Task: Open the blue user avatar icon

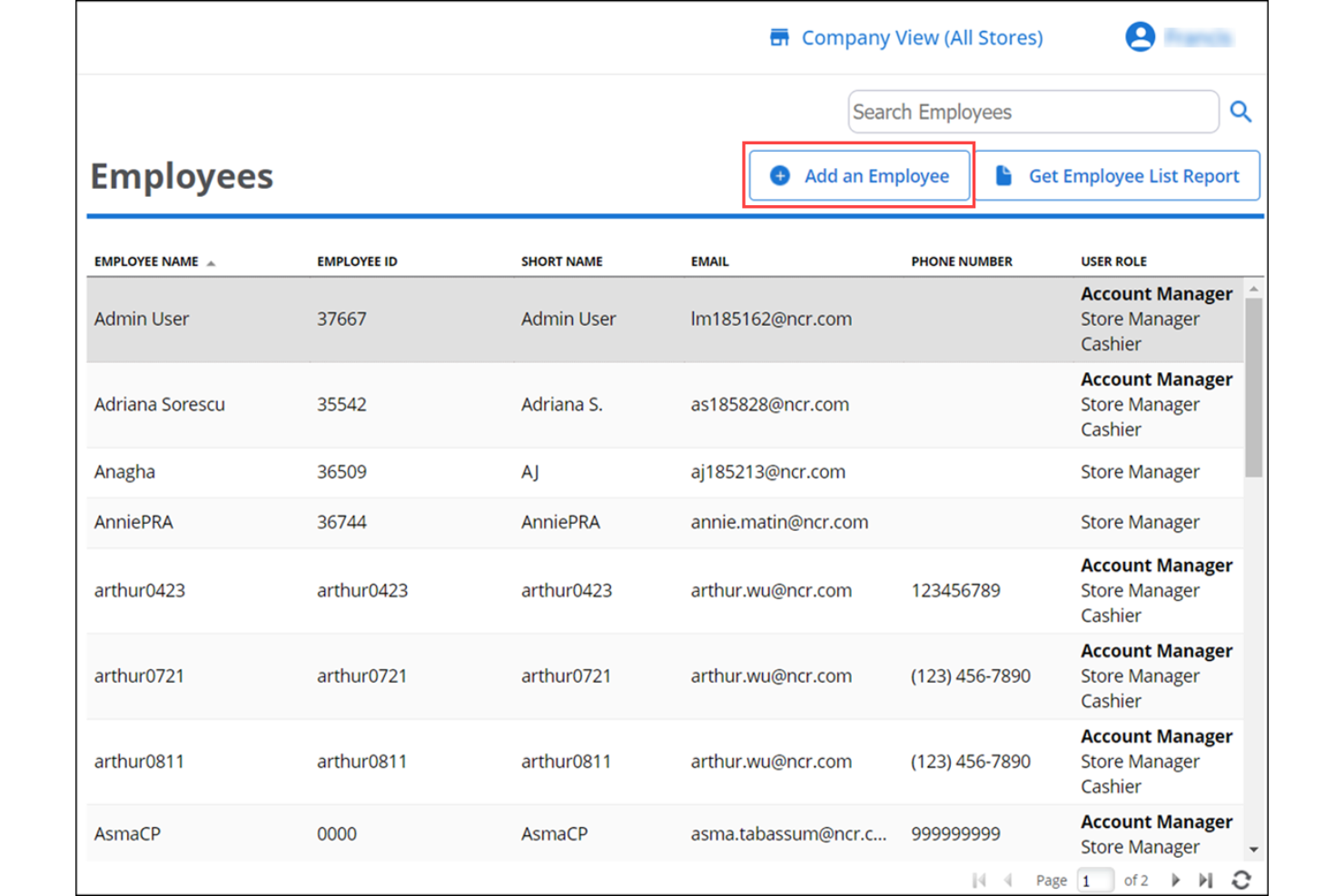Action: [1139, 37]
